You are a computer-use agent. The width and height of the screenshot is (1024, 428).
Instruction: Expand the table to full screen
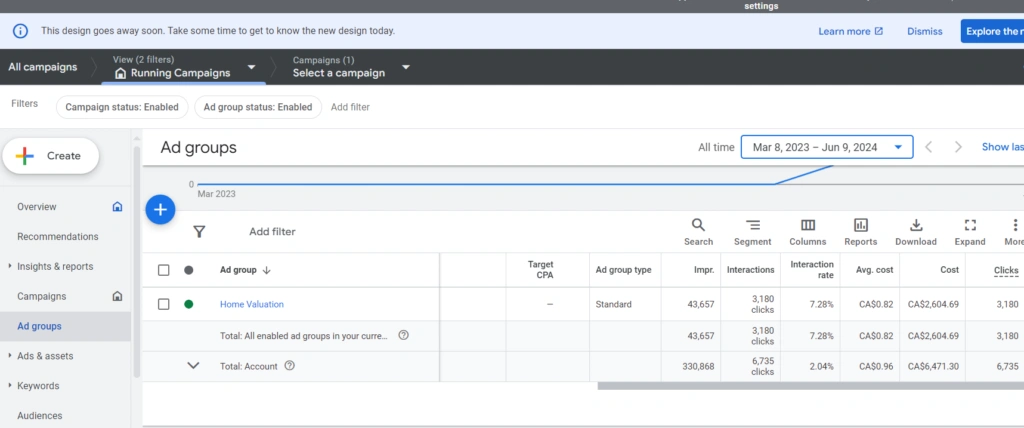click(969, 231)
